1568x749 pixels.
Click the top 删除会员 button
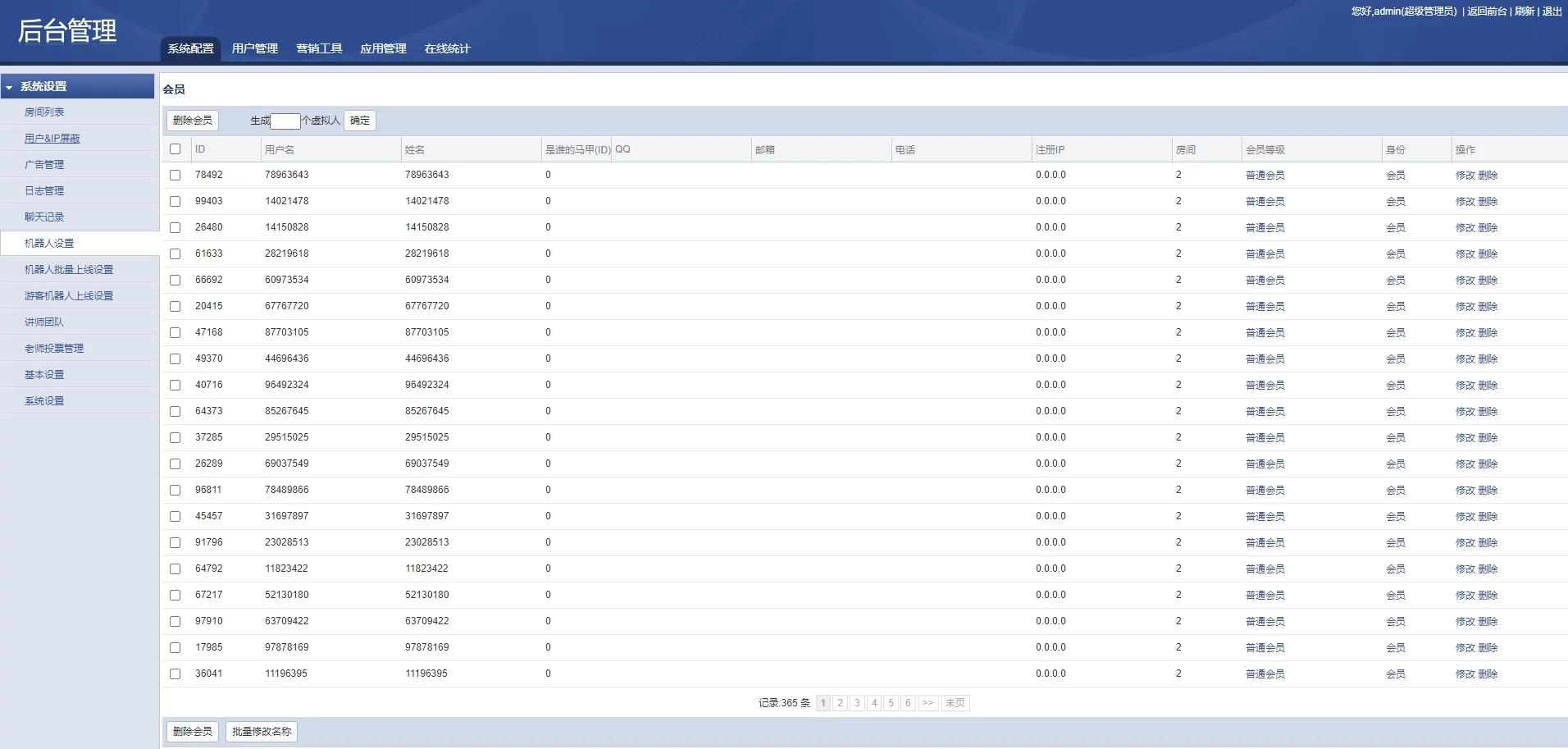193,121
